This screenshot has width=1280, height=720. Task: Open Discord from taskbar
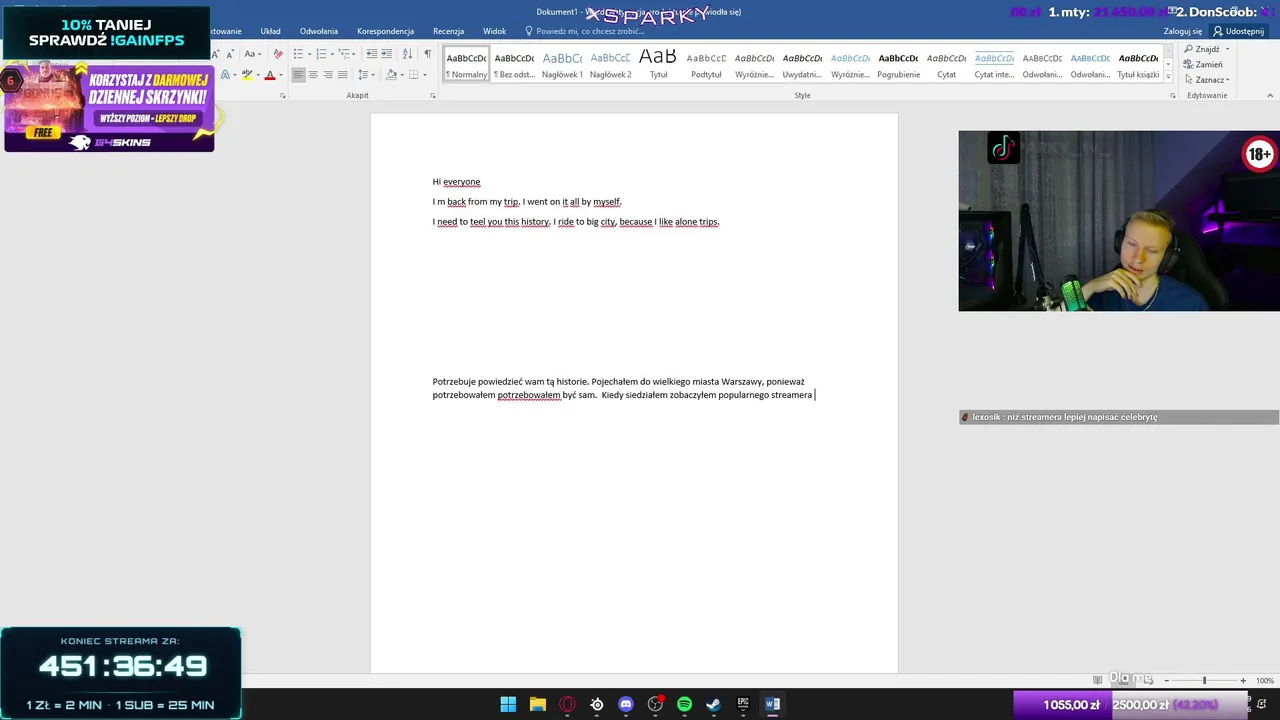626,704
